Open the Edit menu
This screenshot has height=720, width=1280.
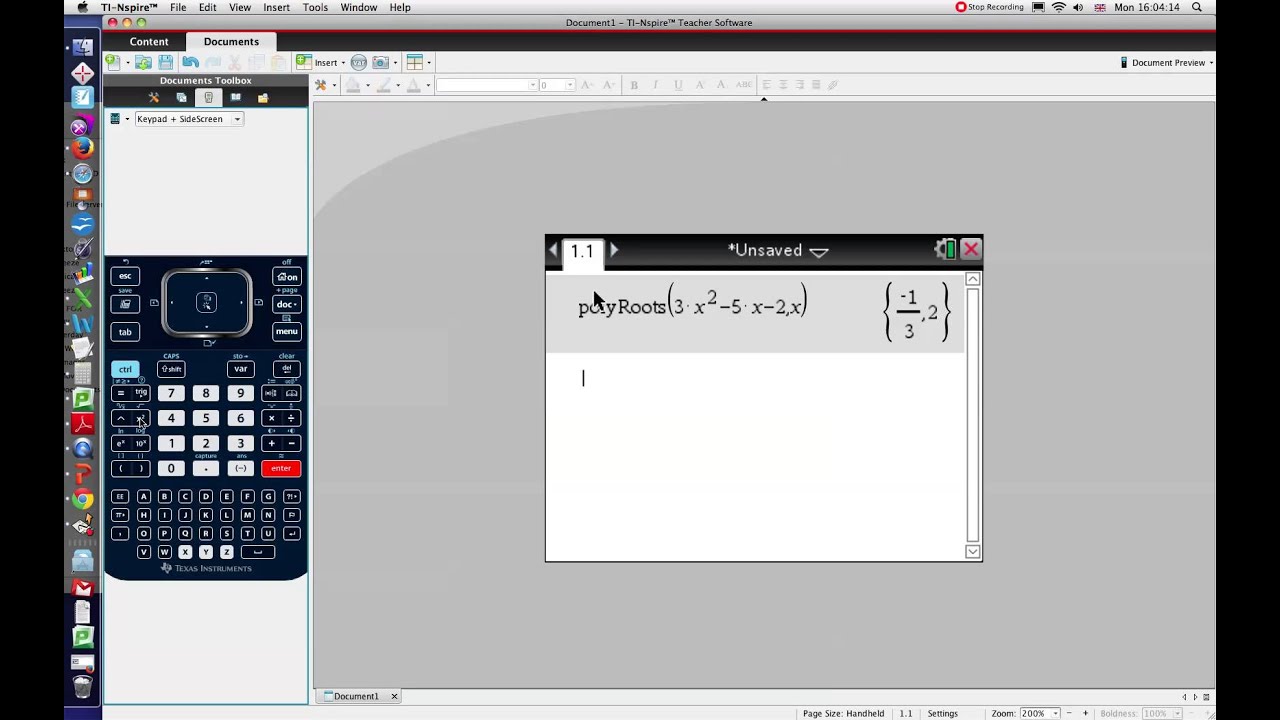[208, 7]
